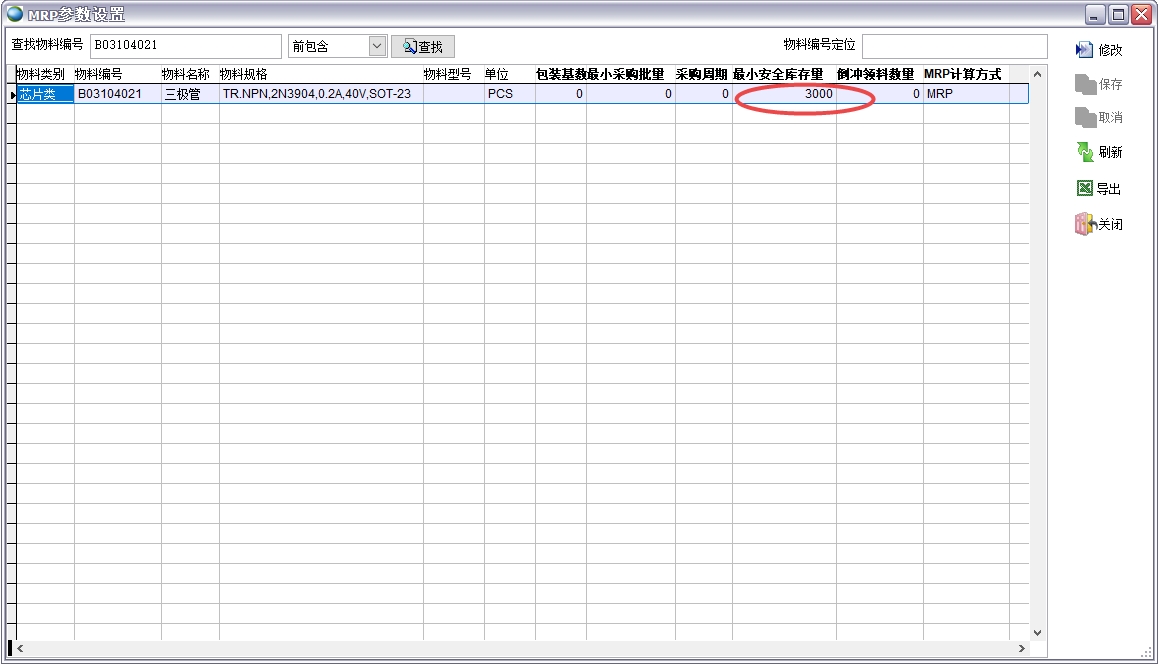Click the 关闭 (Close) window icon

[x=1085, y=224]
